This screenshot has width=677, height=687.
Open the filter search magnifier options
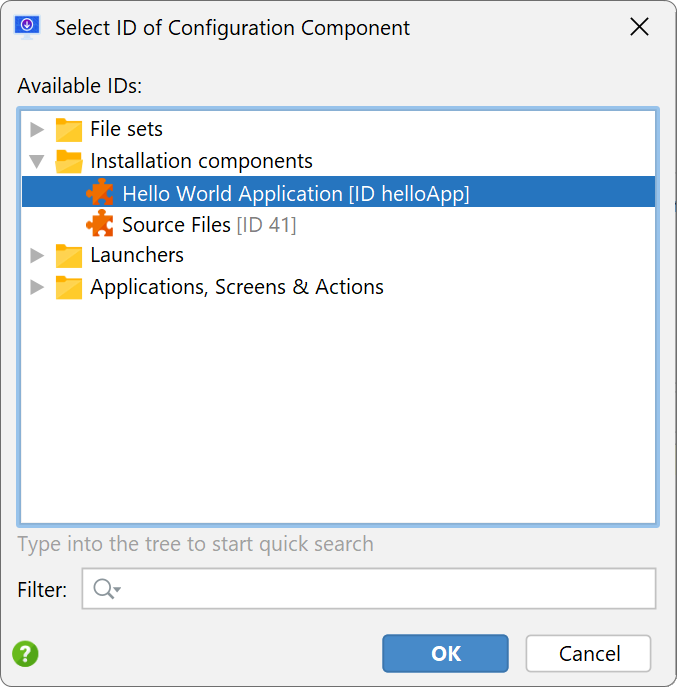[107, 589]
